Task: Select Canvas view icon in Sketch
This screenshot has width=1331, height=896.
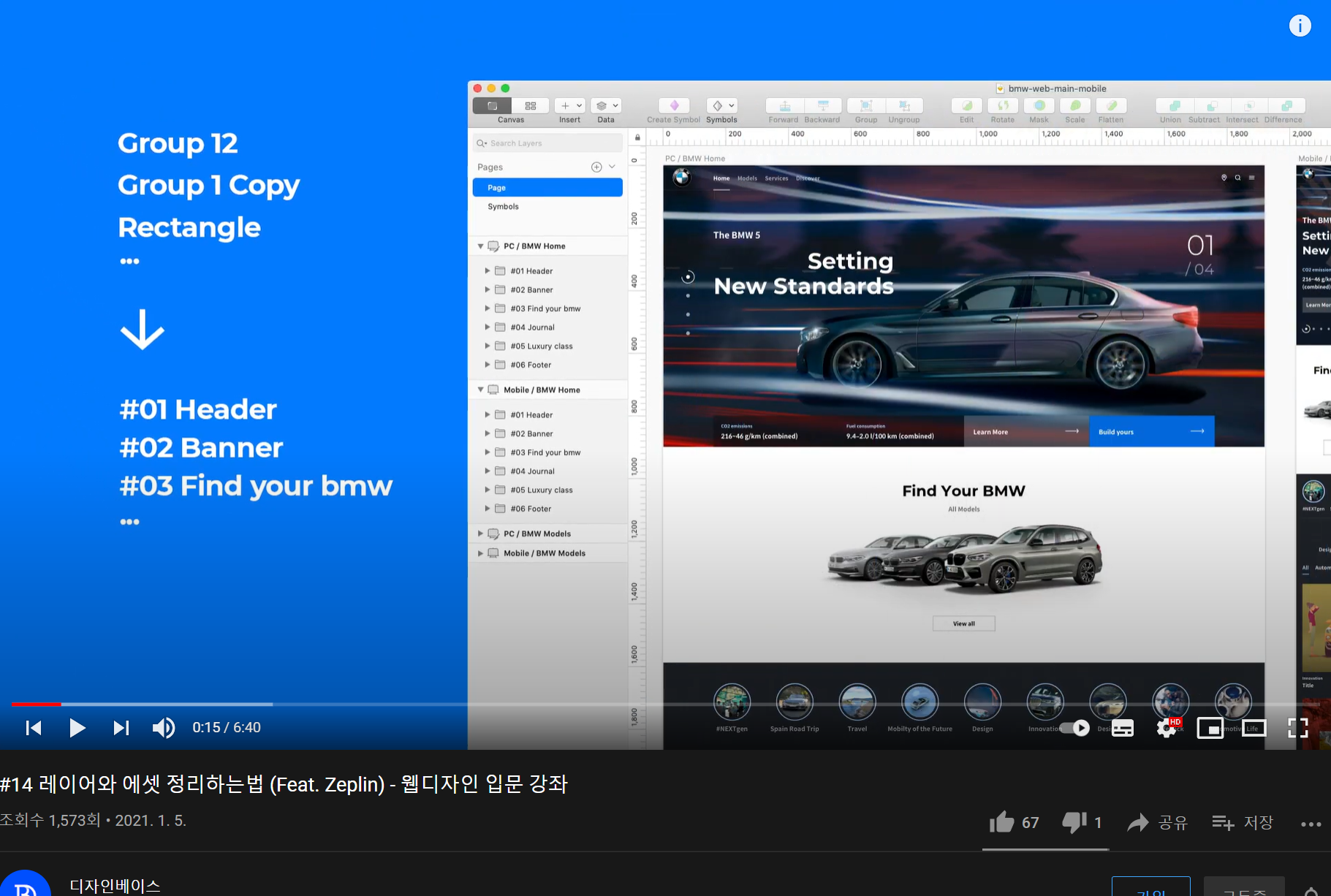Action: tap(493, 106)
